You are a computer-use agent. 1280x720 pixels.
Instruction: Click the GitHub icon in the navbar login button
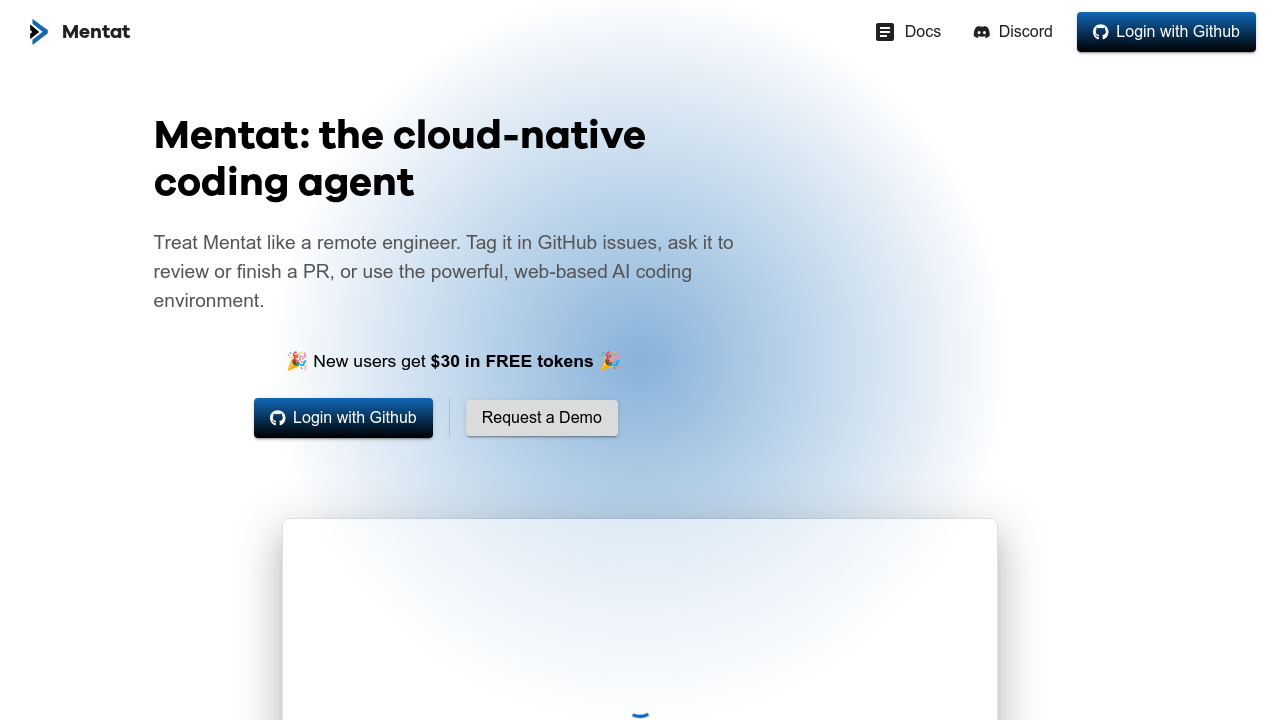click(x=1100, y=31)
